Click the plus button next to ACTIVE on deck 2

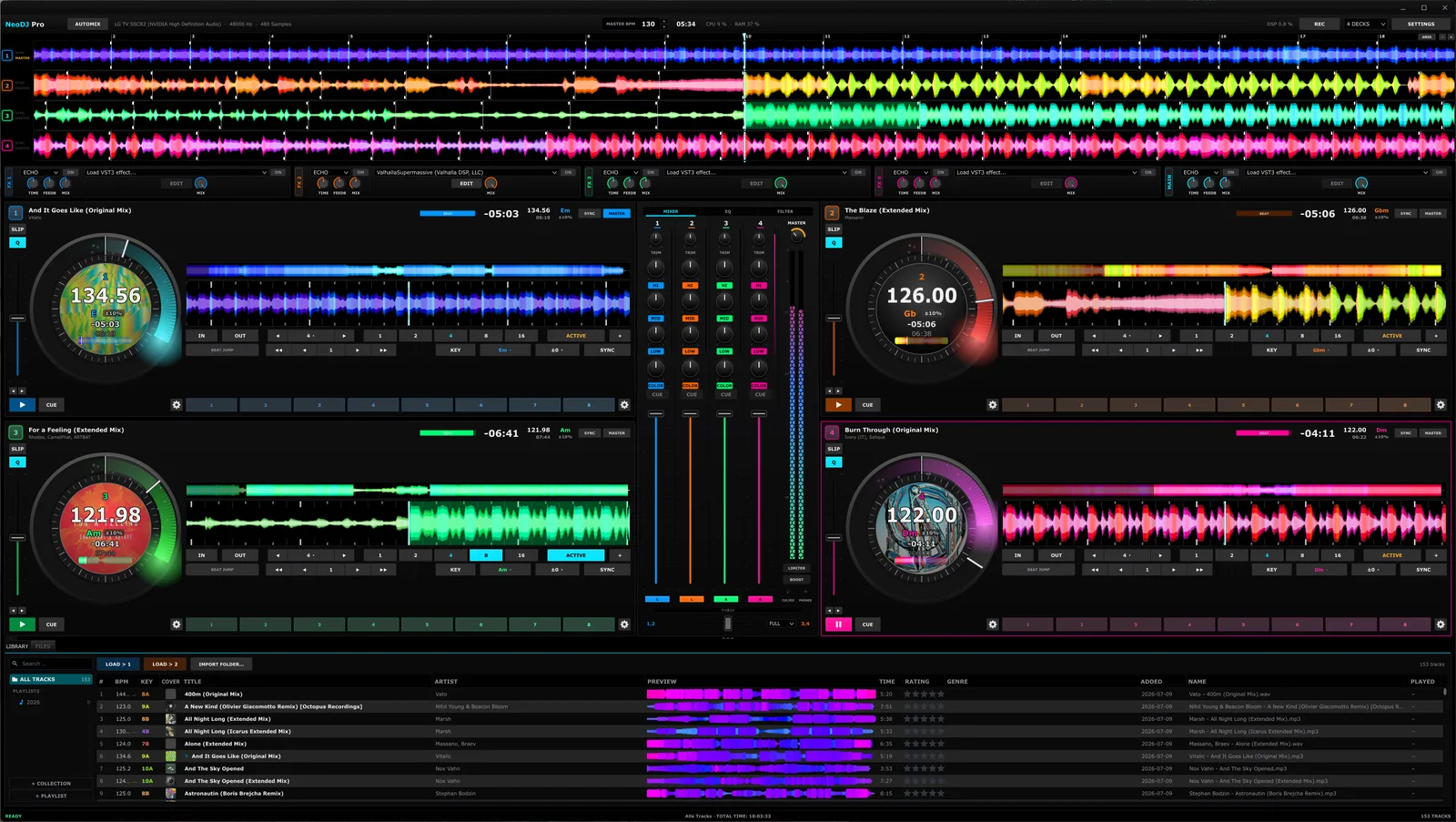click(1436, 336)
